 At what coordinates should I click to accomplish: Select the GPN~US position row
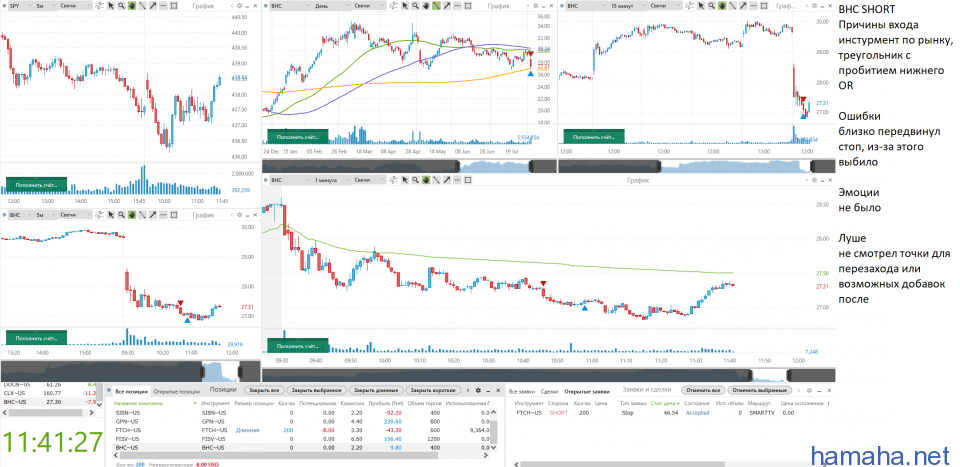[x=303, y=422]
